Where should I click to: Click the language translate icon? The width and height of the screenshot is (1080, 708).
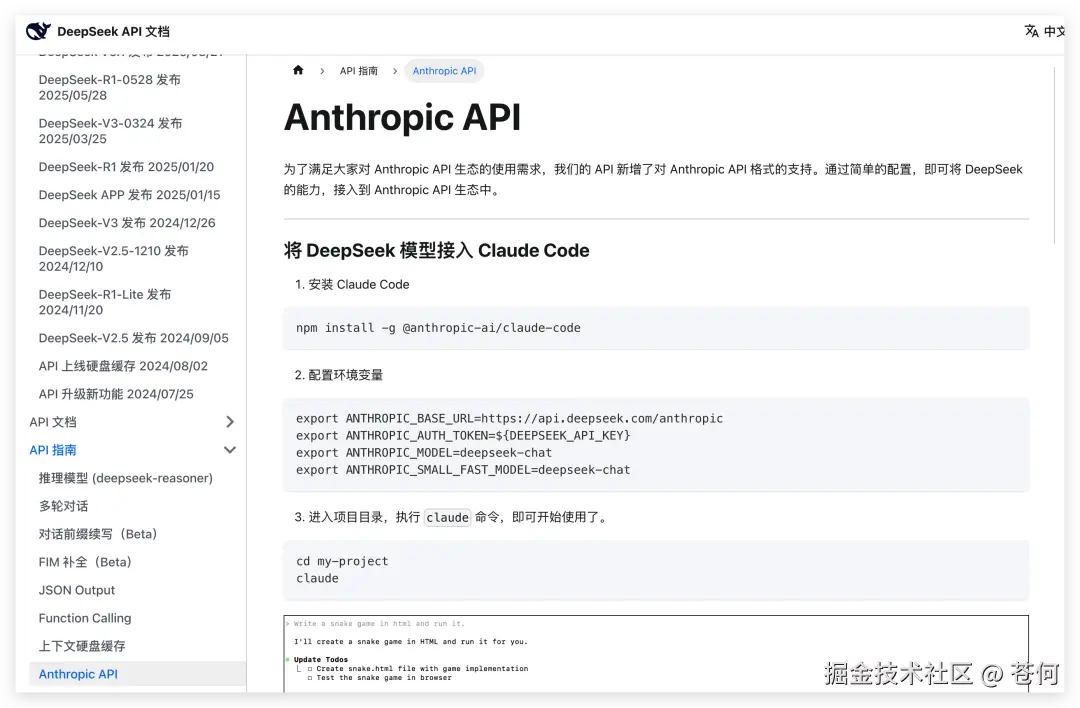point(1031,31)
